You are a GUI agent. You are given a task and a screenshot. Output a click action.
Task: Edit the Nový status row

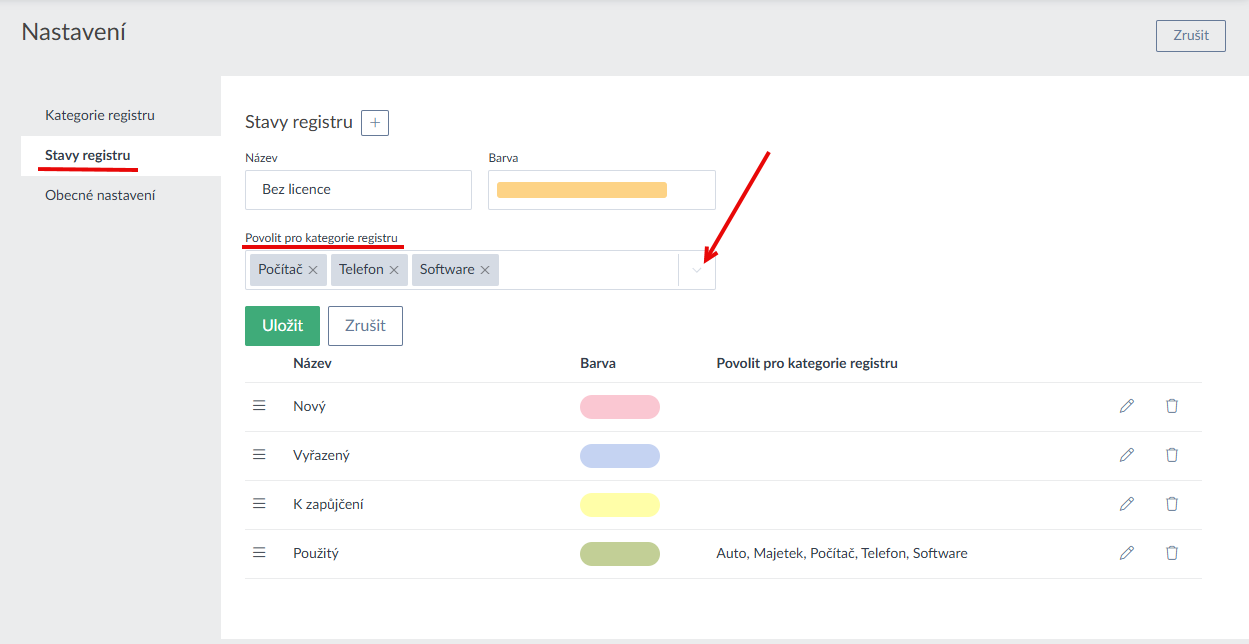(1127, 406)
